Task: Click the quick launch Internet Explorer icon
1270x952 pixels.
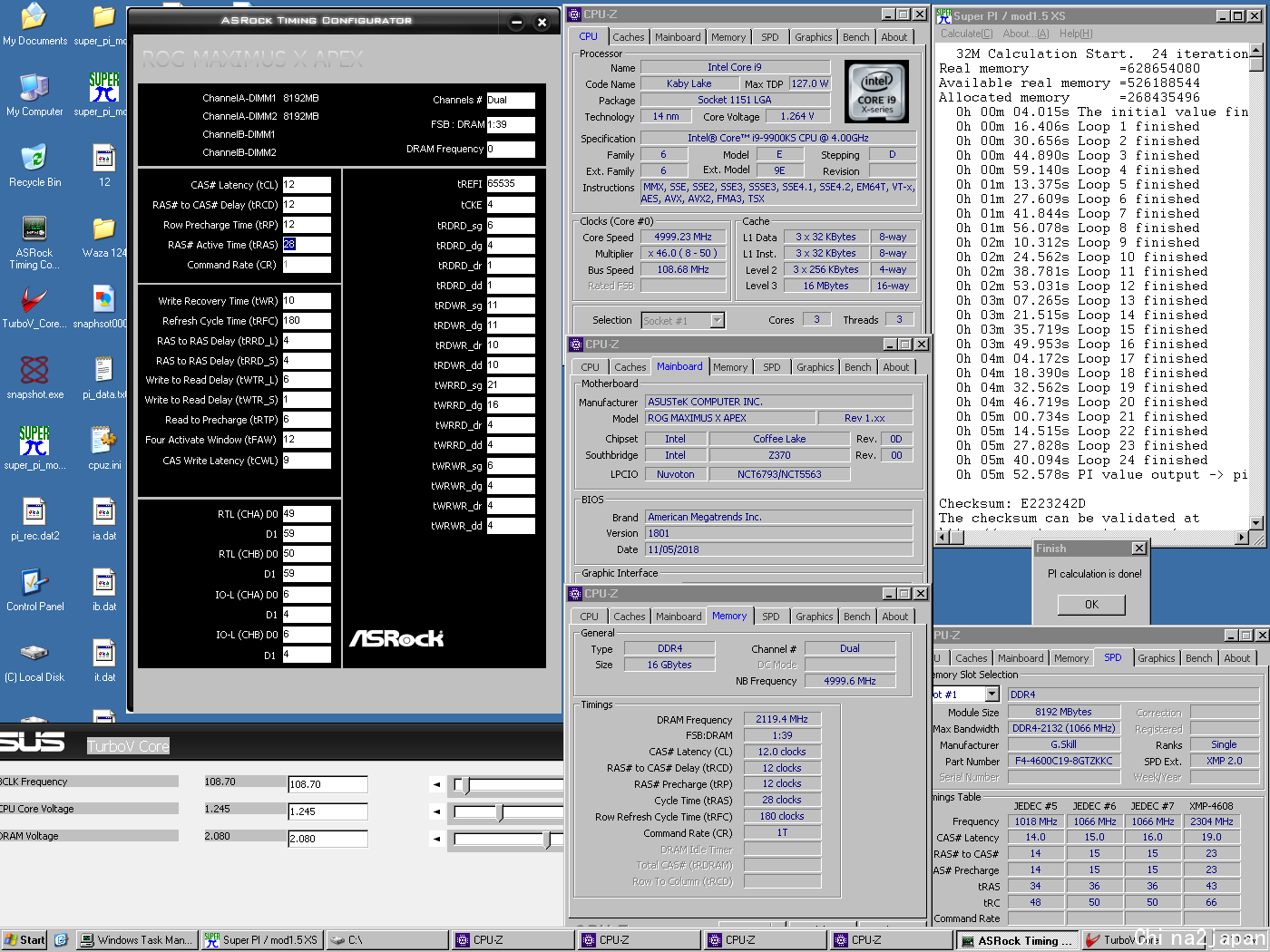Action: point(61,940)
